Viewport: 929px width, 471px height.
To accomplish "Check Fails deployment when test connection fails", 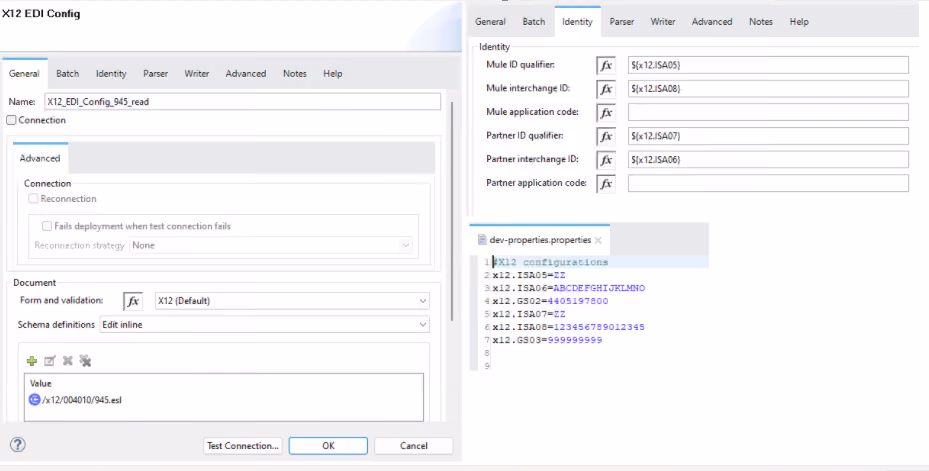I will (47, 226).
